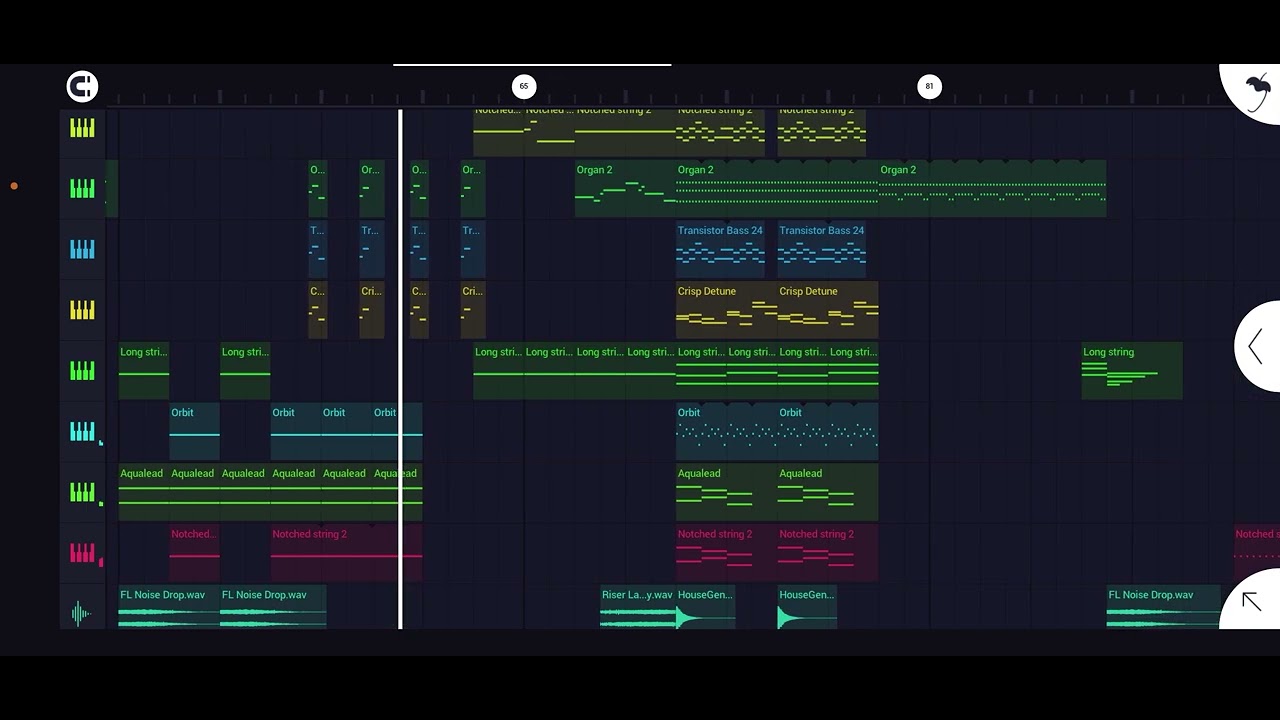Select the pink clip labeled 'Notched...'
1280x720 pixels.
pos(194,553)
